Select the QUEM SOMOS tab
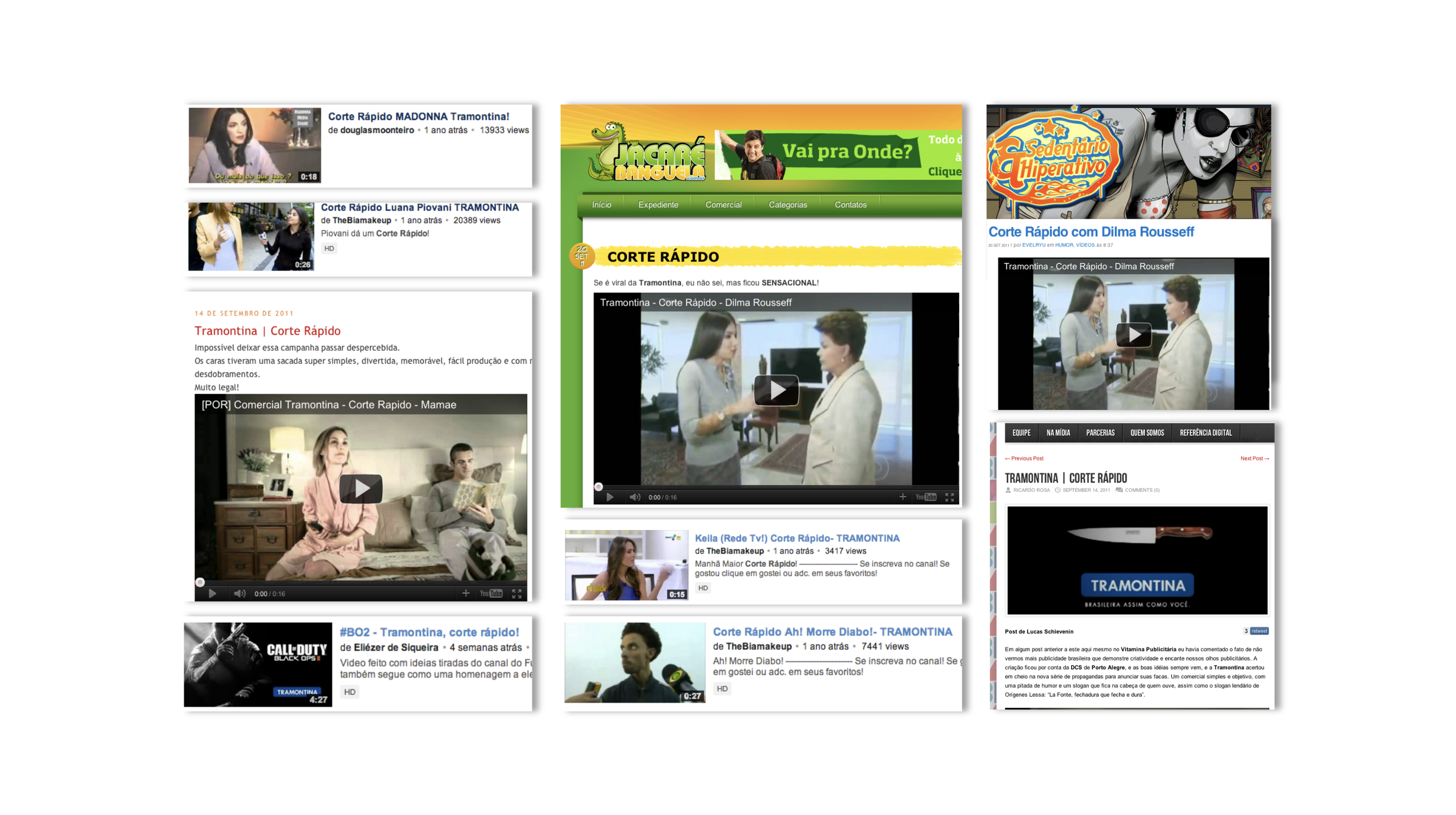The image size is (1456, 815). pos(1147,433)
